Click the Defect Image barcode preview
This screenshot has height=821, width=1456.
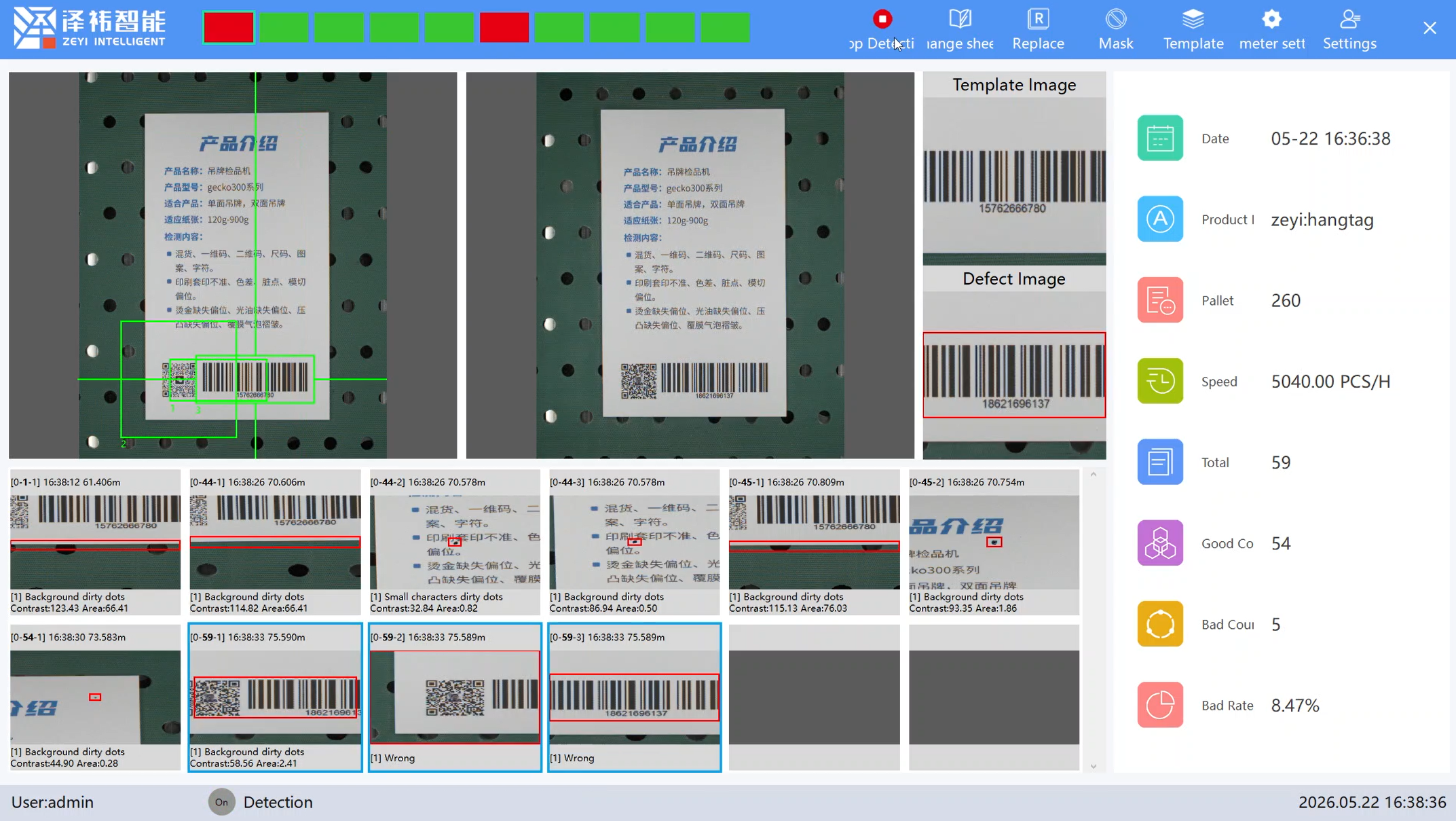point(1014,375)
